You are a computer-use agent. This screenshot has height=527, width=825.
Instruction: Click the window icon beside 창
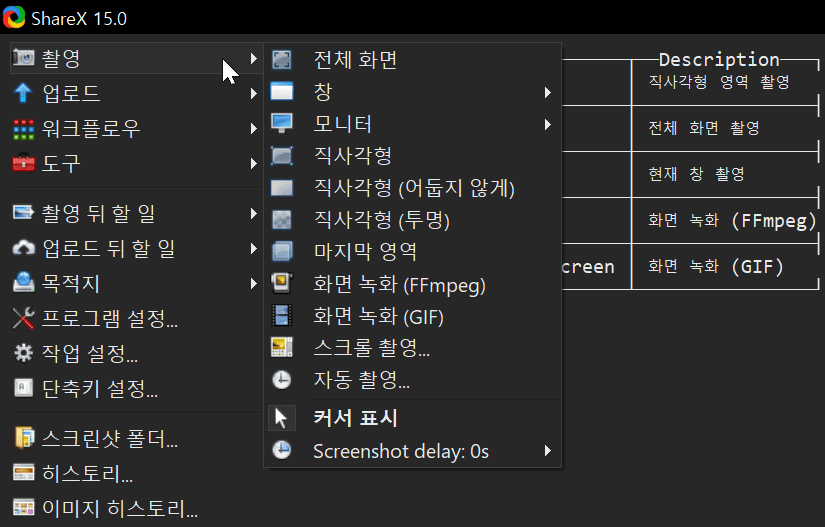tap(281, 92)
